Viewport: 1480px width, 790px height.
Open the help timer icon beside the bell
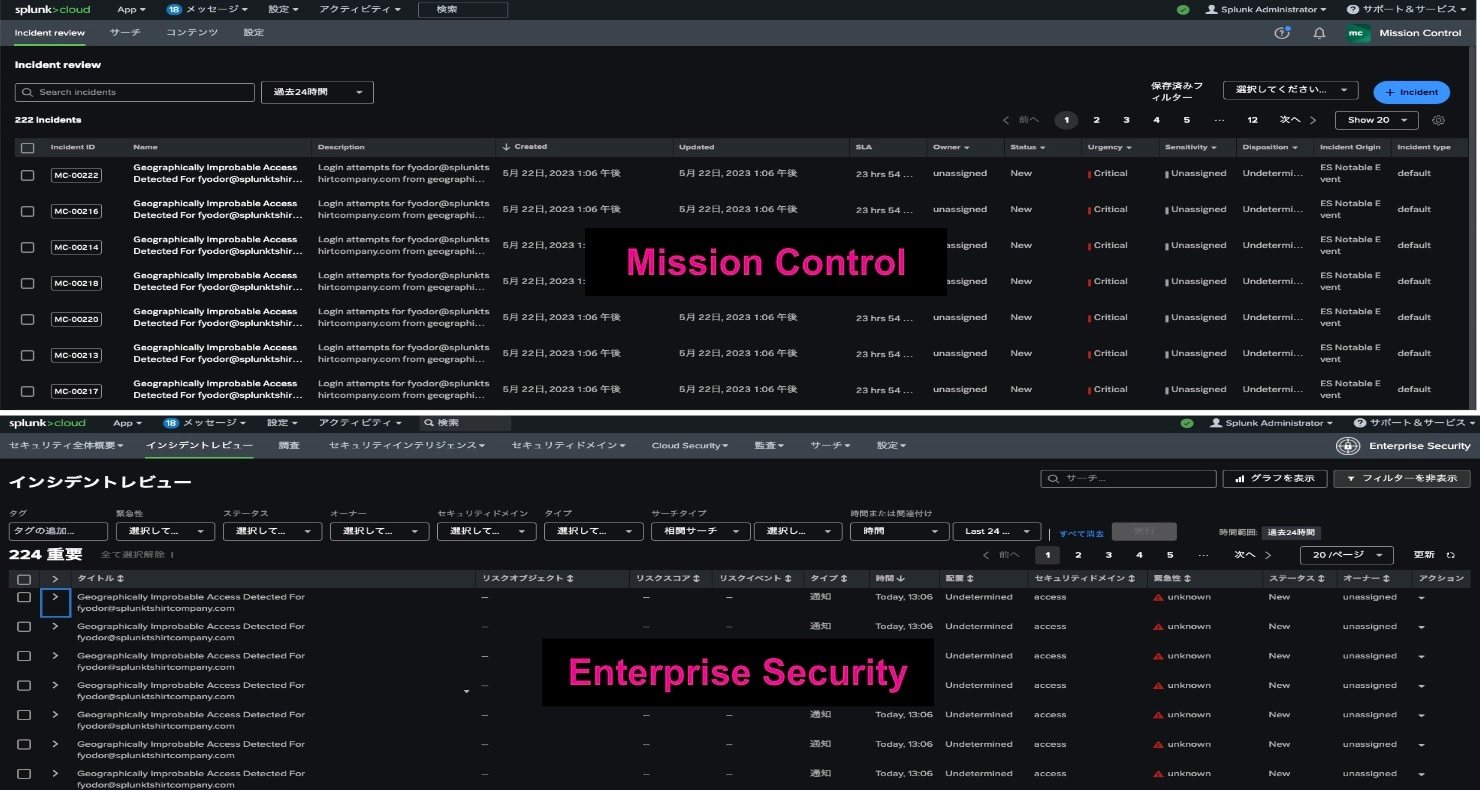pos(1282,33)
